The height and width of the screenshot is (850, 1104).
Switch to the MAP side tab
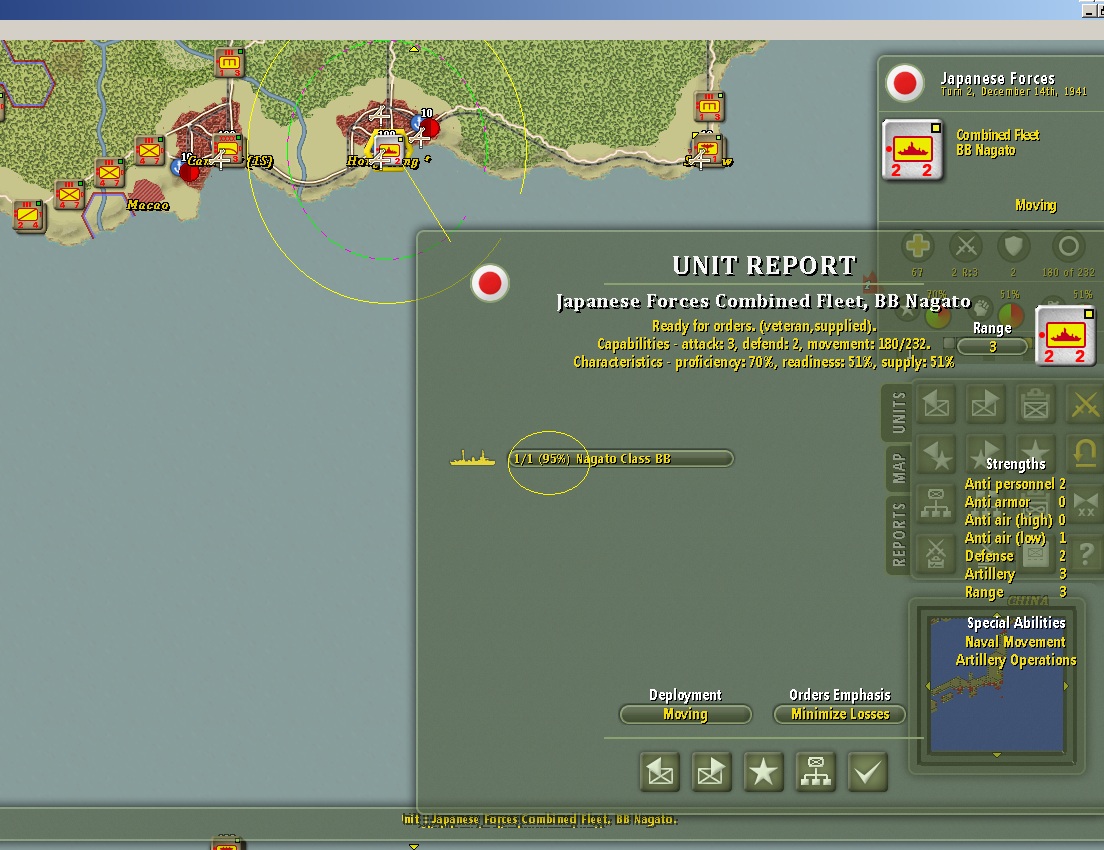pos(898,468)
